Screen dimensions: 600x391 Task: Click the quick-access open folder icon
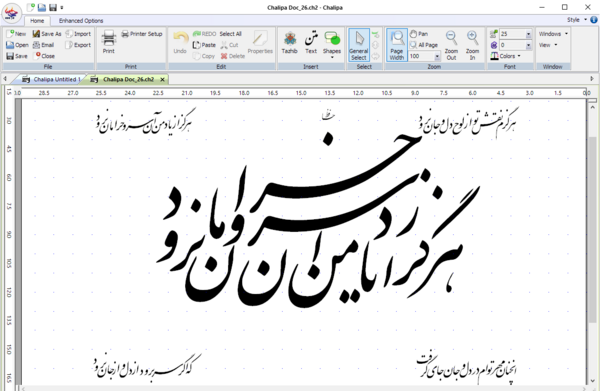[x=42, y=7]
